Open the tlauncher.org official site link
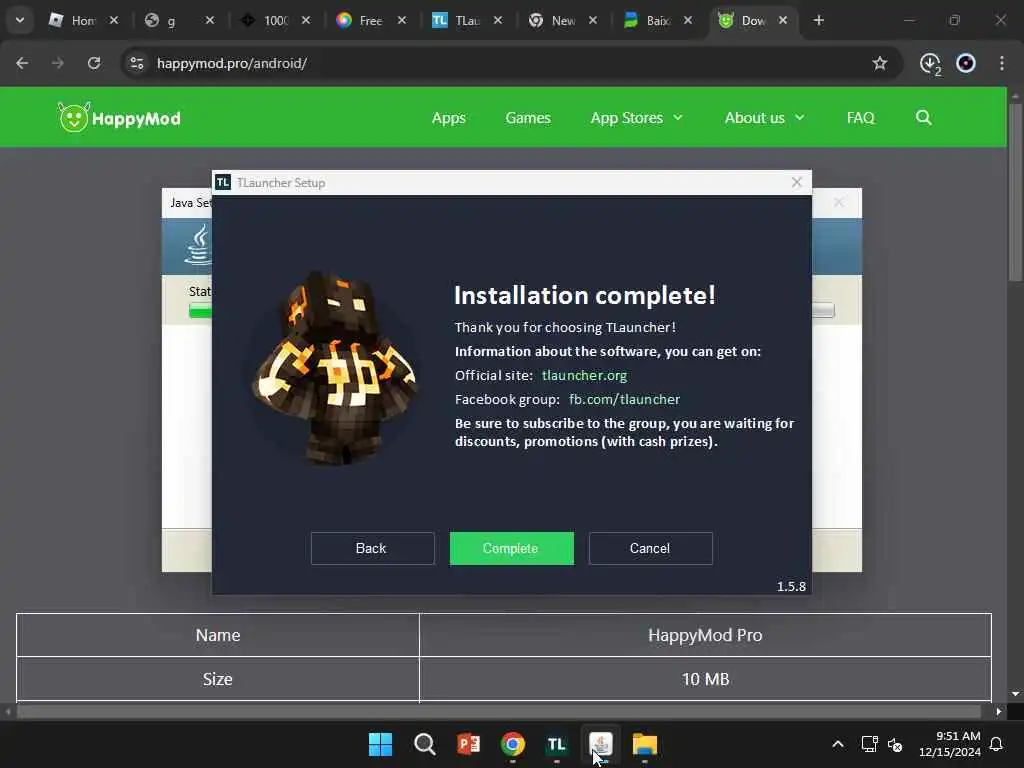Image resolution: width=1024 pixels, height=768 pixels. click(584, 376)
